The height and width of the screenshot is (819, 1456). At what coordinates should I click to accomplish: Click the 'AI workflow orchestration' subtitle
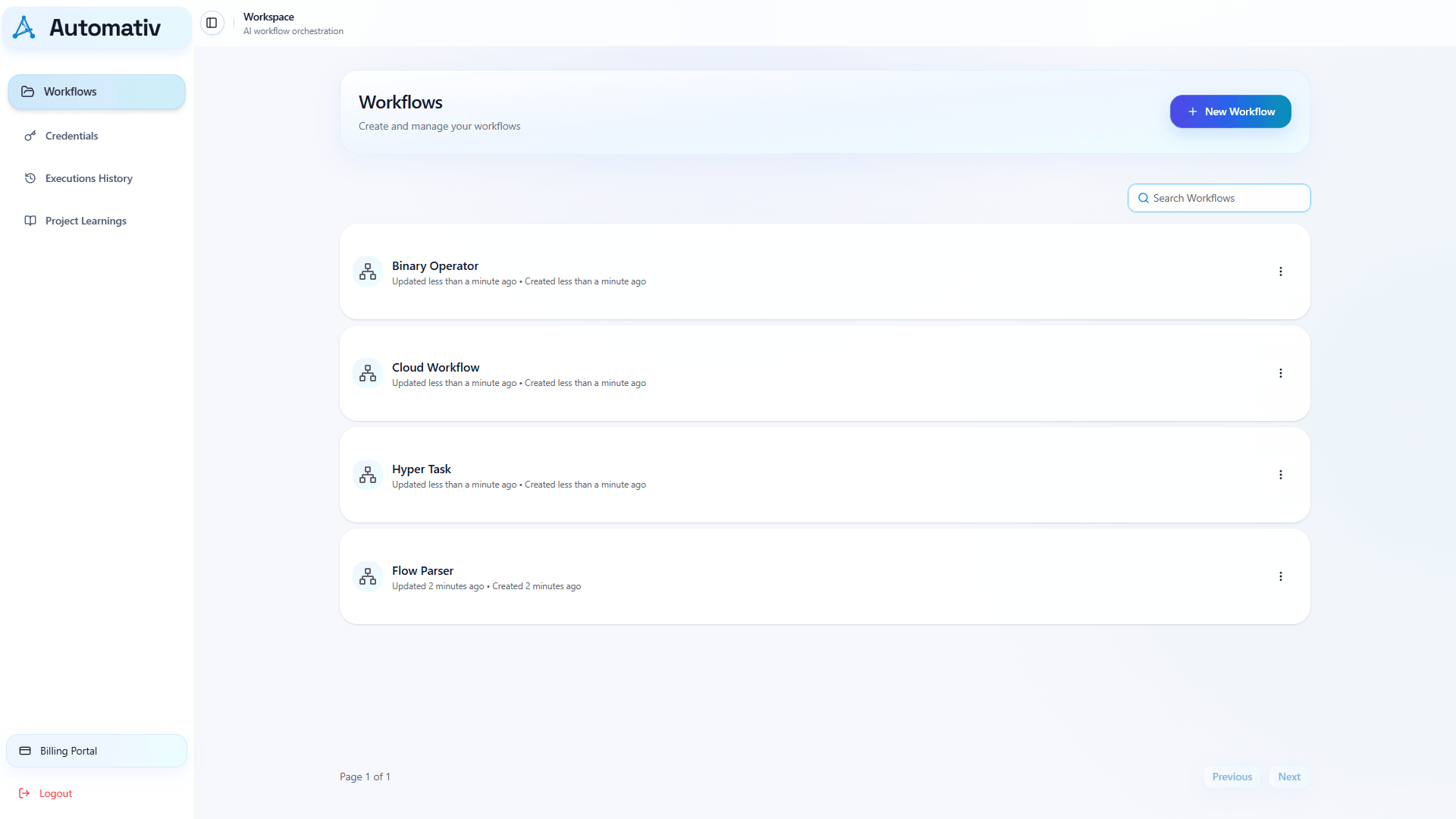(293, 31)
